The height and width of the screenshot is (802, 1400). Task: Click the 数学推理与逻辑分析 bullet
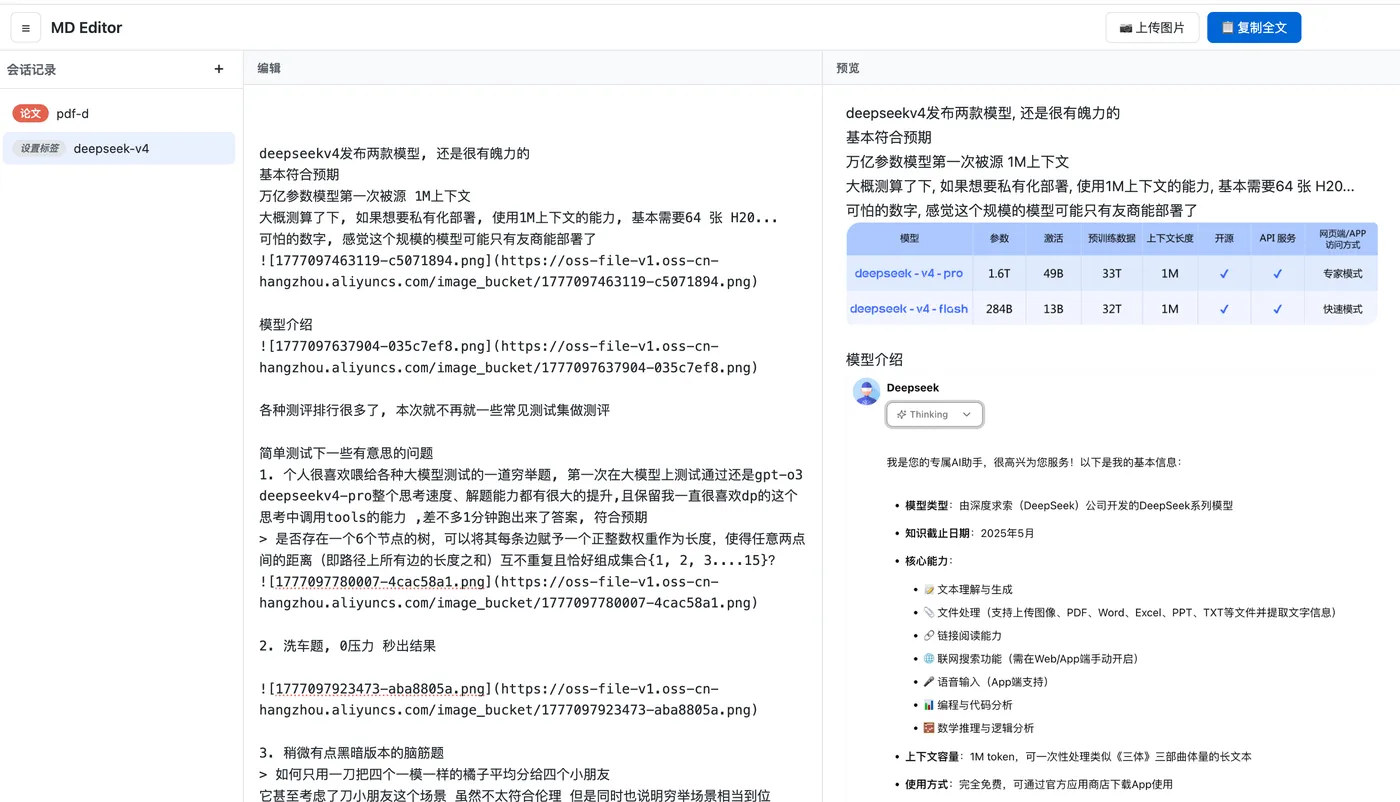[979, 728]
